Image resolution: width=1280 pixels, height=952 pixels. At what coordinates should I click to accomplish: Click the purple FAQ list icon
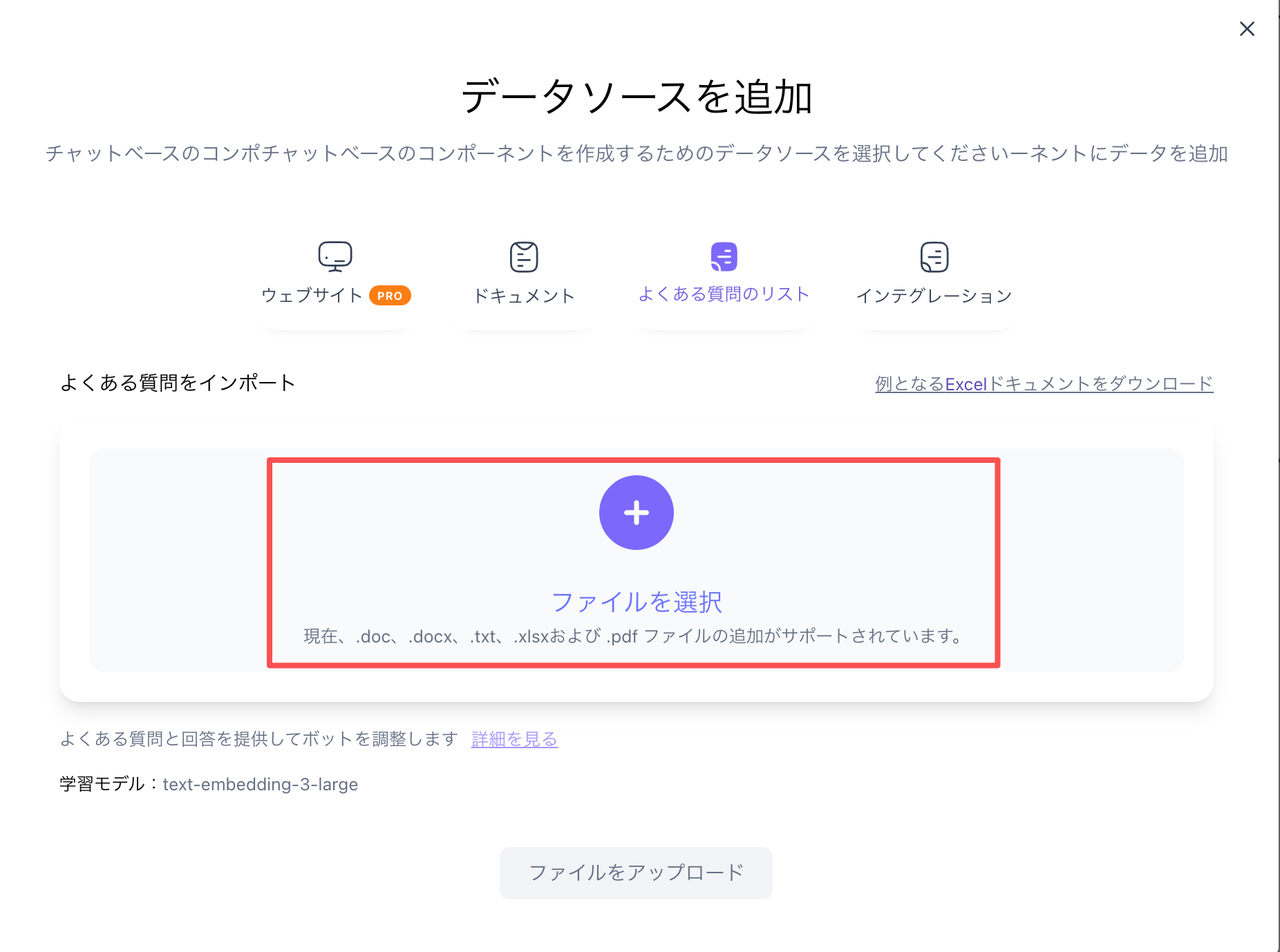point(721,255)
